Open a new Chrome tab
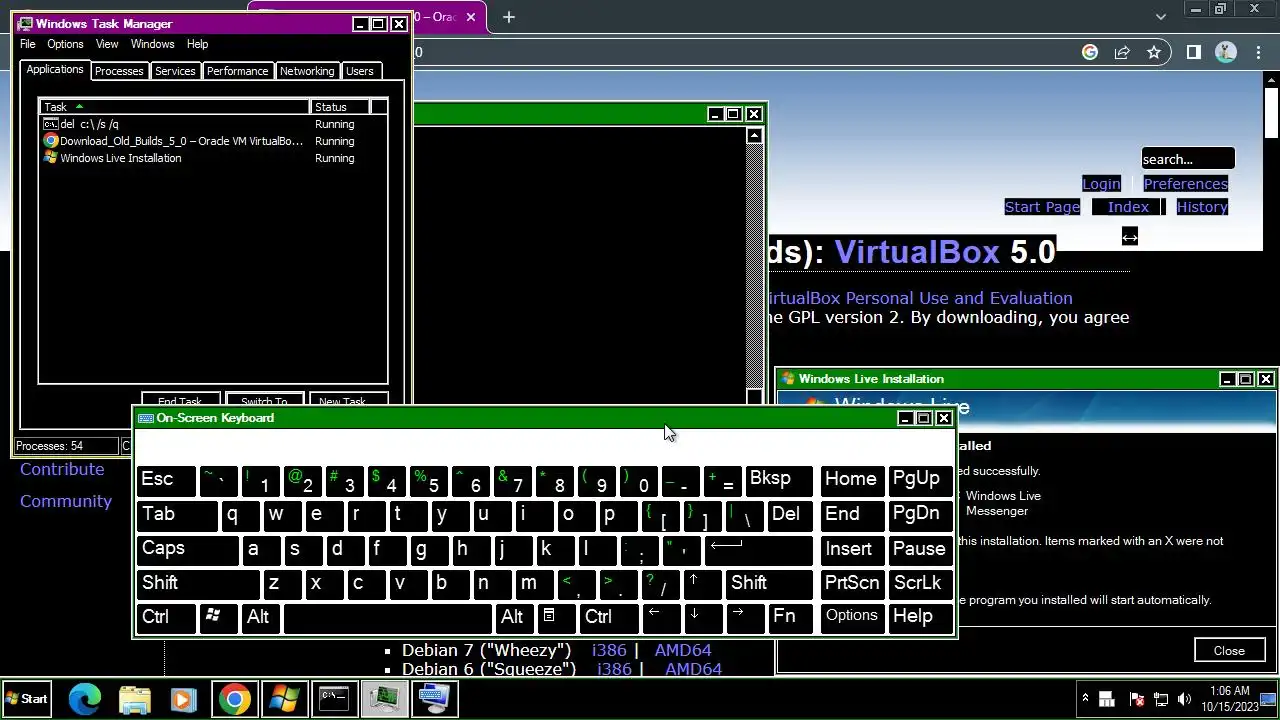The height and width of the screenshot is (720, 1280). (x=509, y=16)
